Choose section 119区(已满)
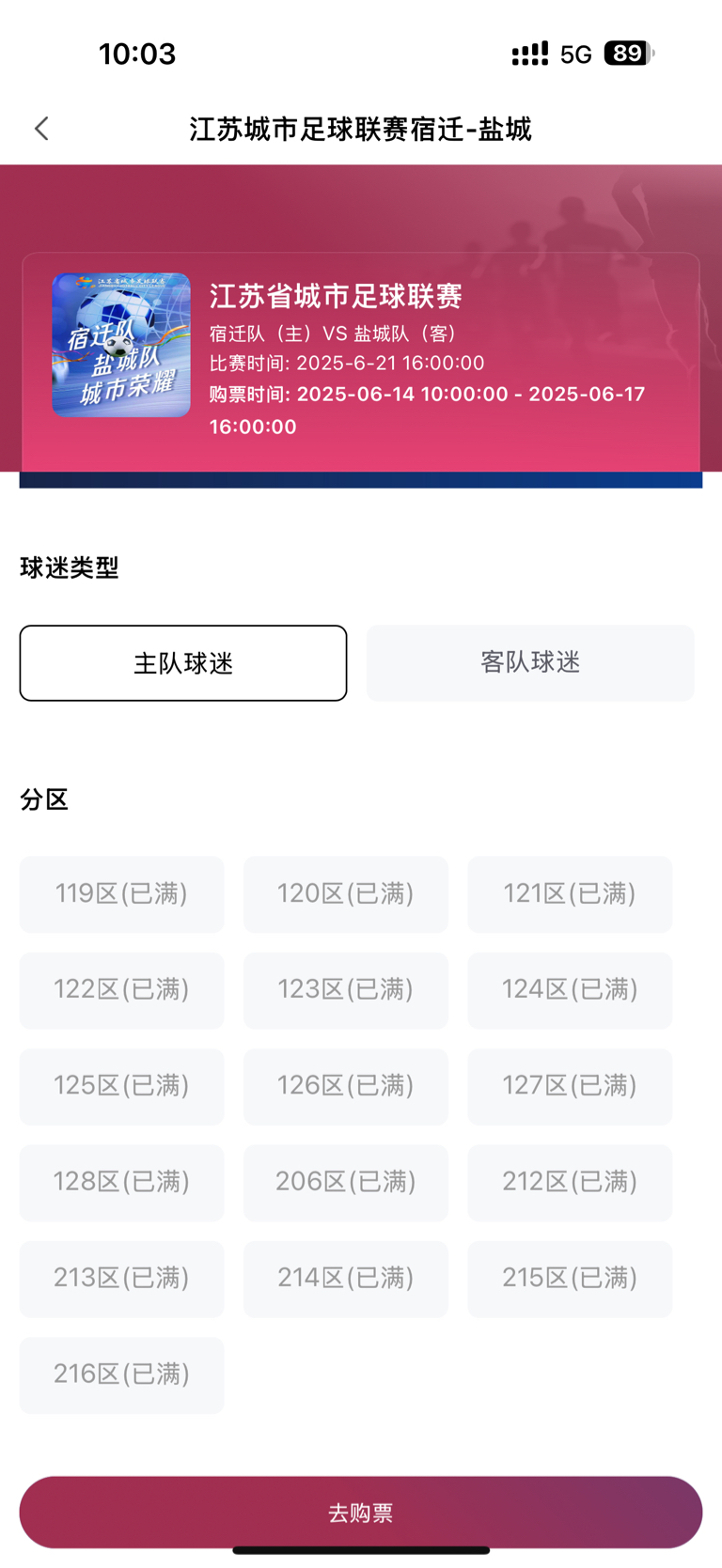Screen dimensions: 722x1568 coord(122,894)
